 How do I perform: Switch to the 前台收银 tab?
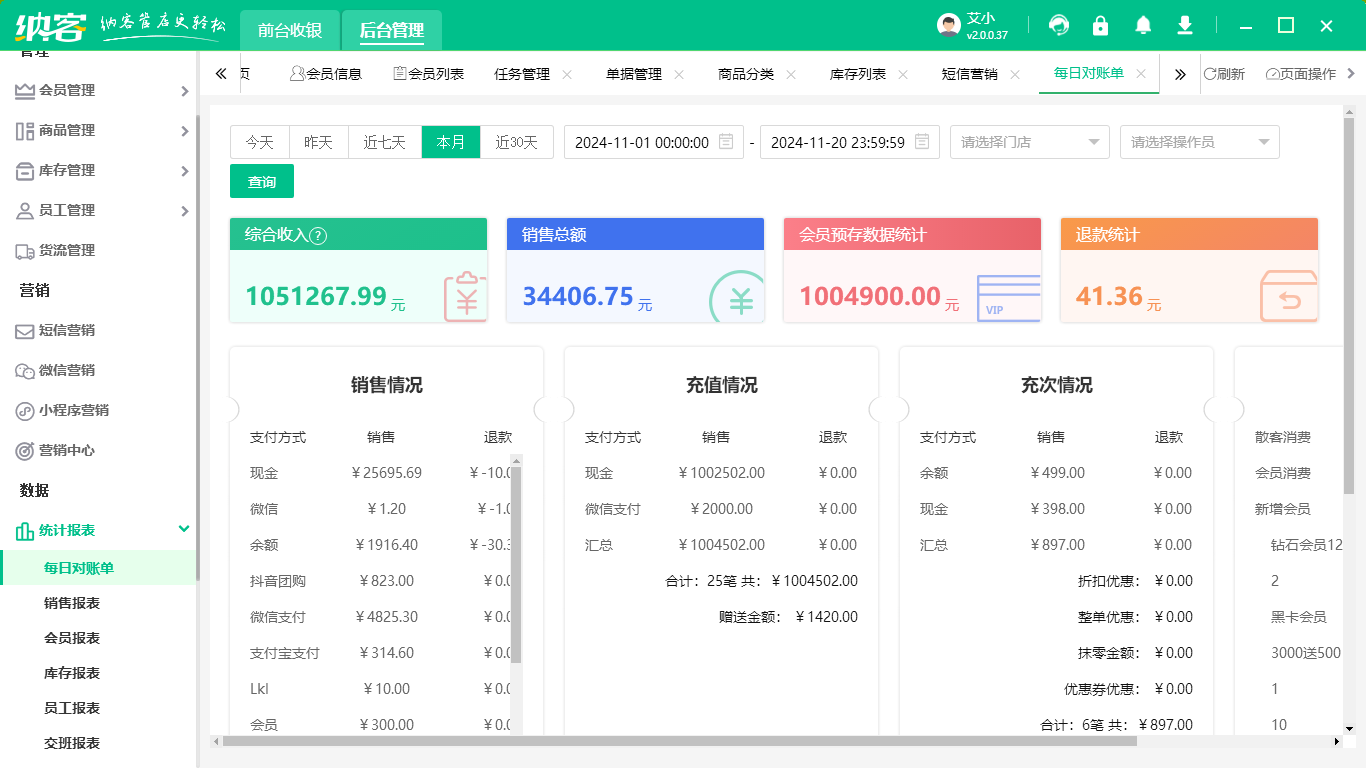(290, 30)
